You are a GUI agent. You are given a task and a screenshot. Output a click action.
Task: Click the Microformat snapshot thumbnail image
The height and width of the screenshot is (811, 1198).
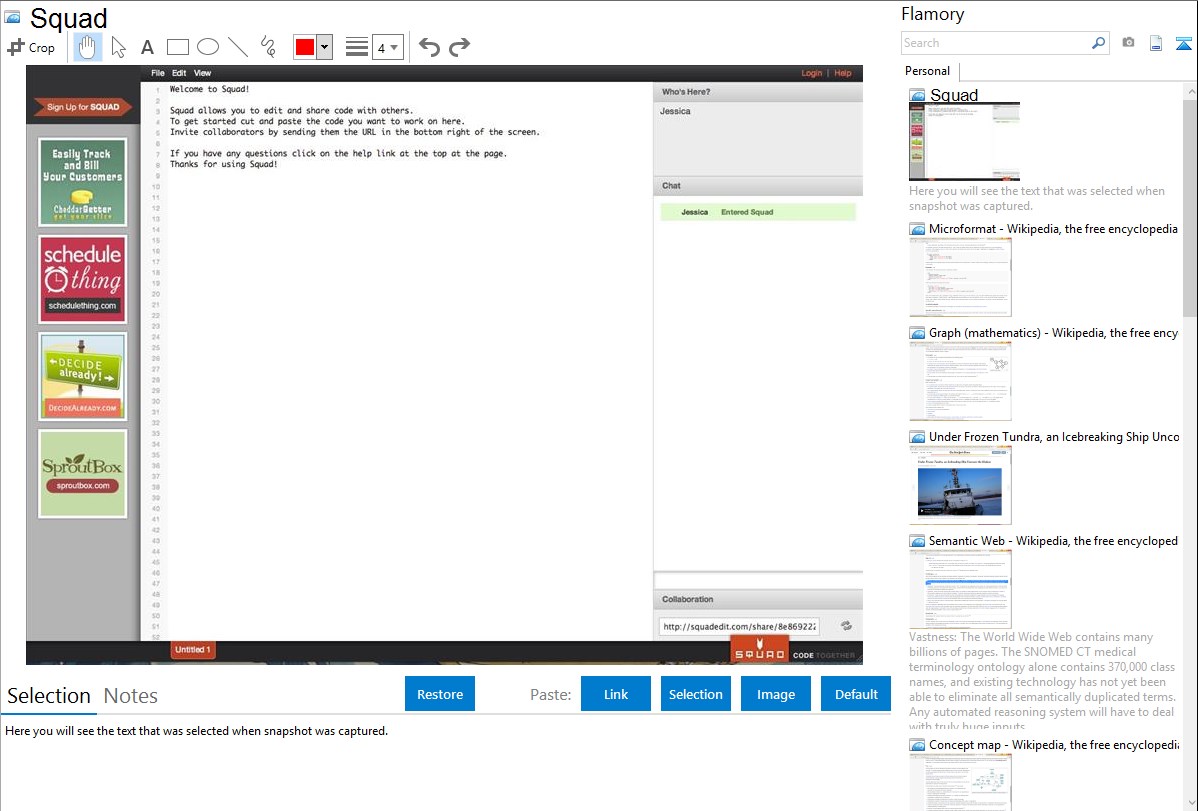point(960,277)
